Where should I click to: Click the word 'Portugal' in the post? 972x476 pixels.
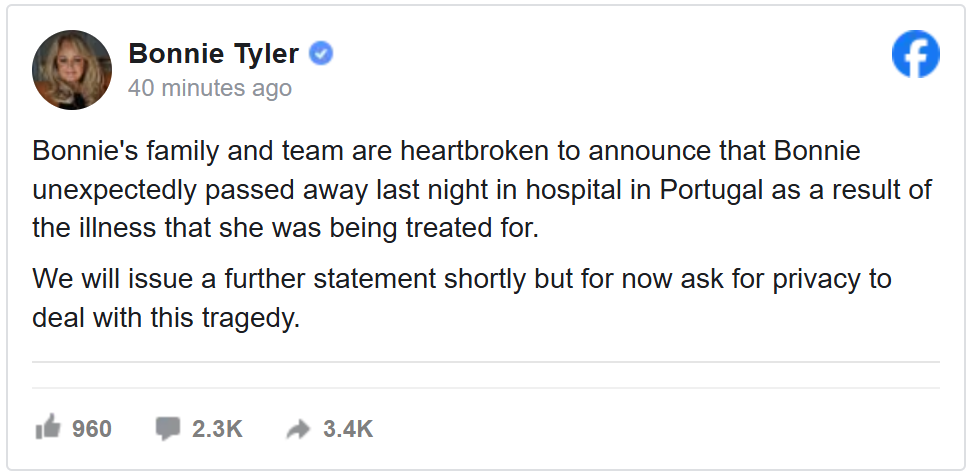click(x=710, y=191)
